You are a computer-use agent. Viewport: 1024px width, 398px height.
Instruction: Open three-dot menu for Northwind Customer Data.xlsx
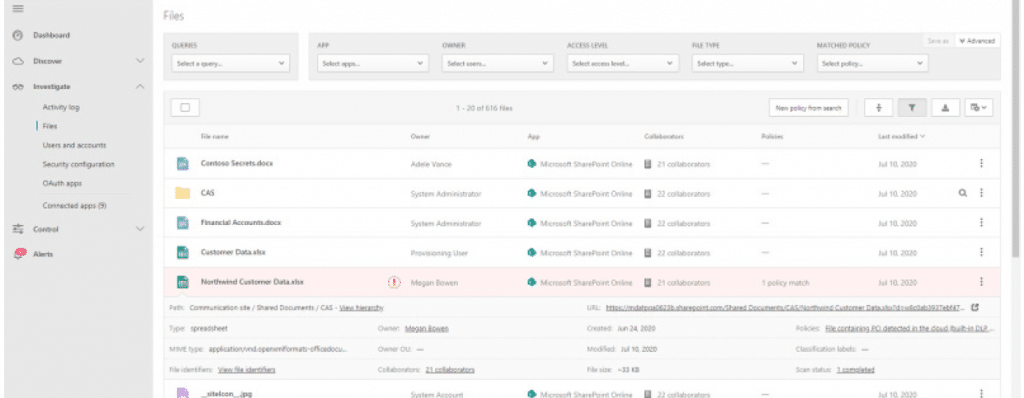point(981,282)
